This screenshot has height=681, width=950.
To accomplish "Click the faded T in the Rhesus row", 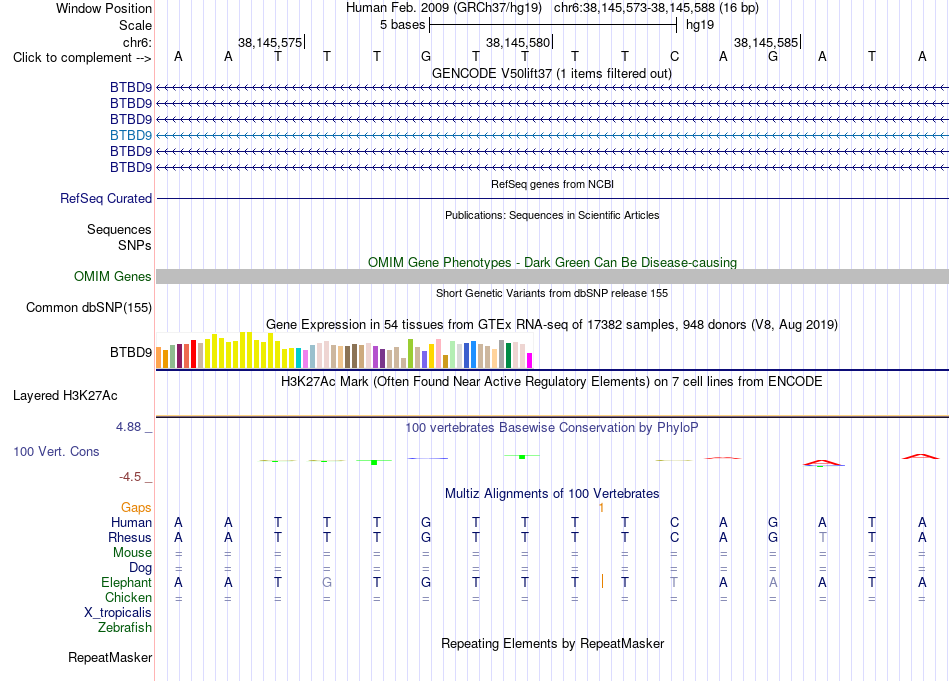I will (x=822, y=537).
